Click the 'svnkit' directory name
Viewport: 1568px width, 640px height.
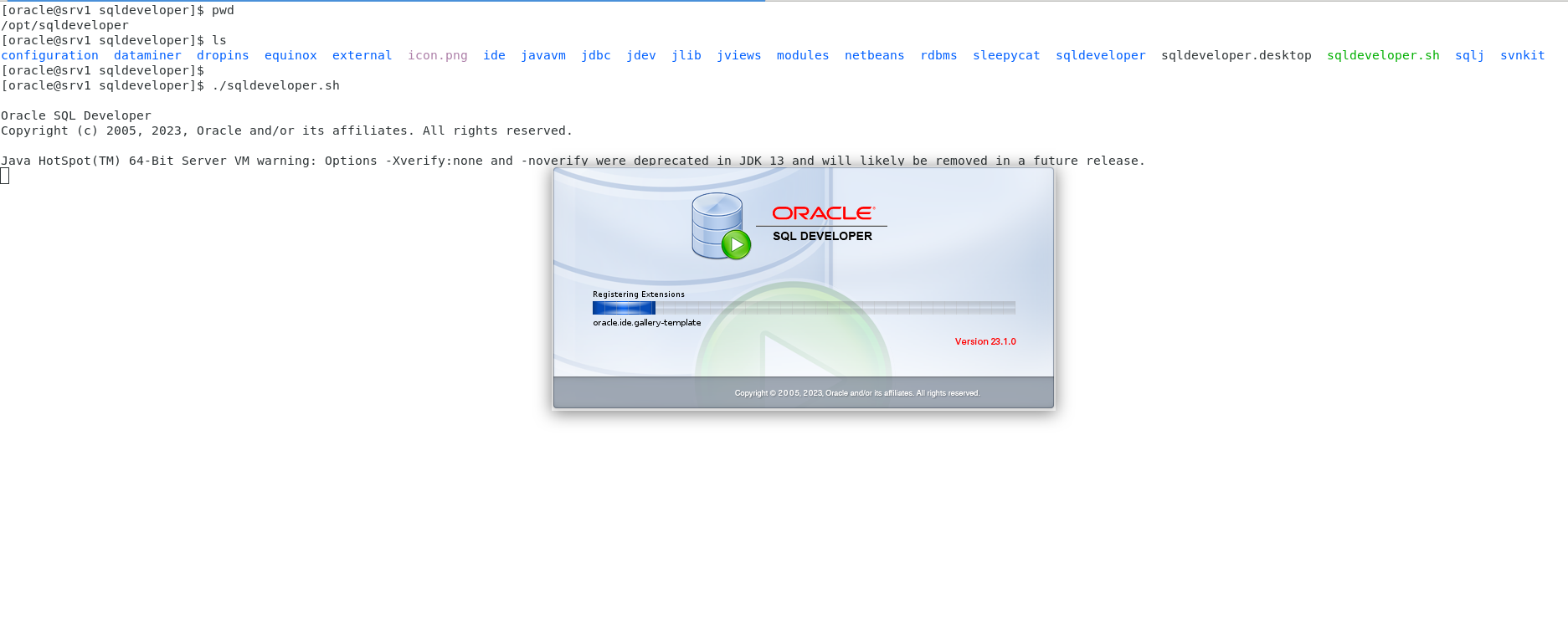point(1523,55)
